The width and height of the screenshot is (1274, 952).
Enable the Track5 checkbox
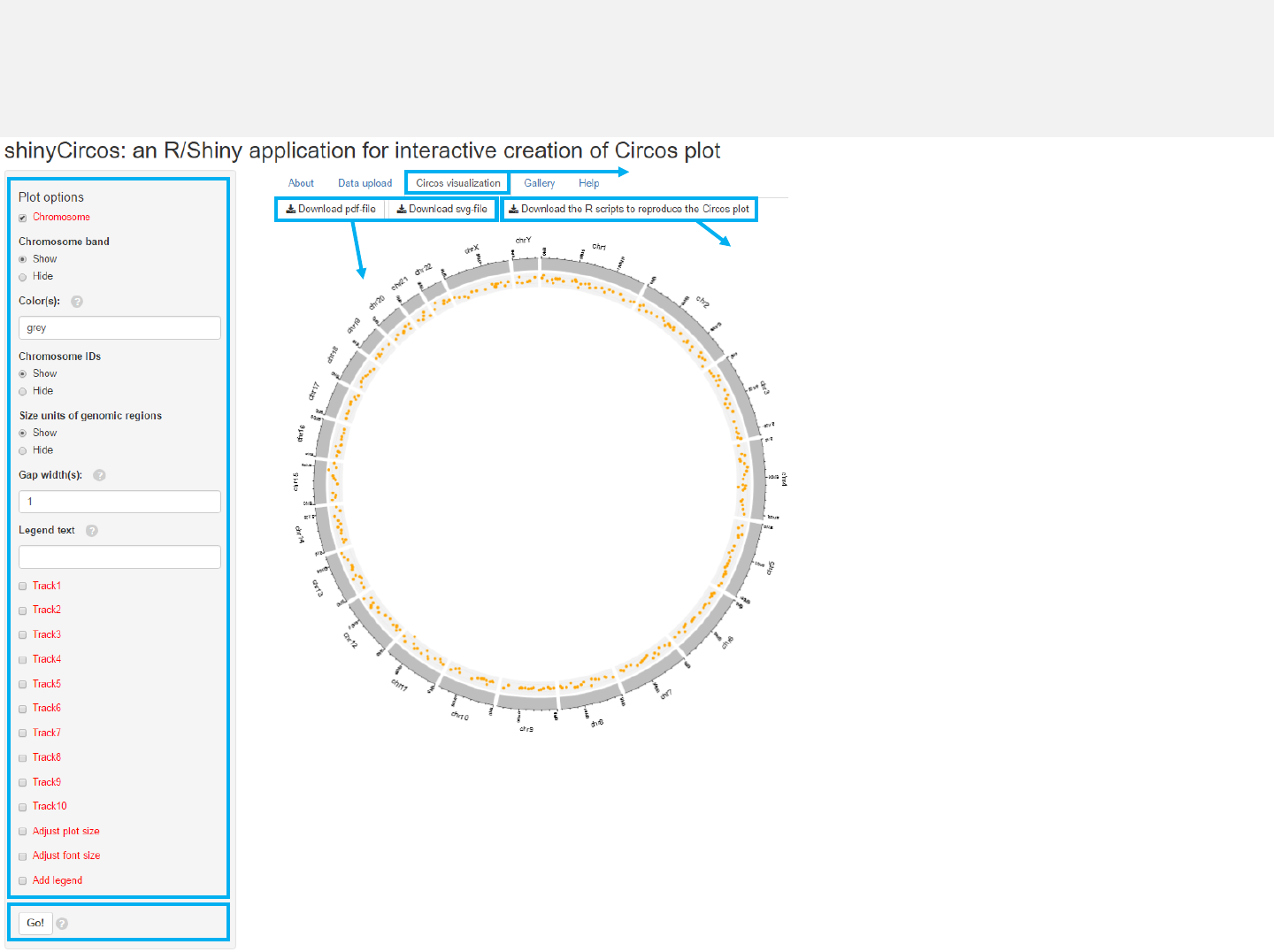click(23, 684)
